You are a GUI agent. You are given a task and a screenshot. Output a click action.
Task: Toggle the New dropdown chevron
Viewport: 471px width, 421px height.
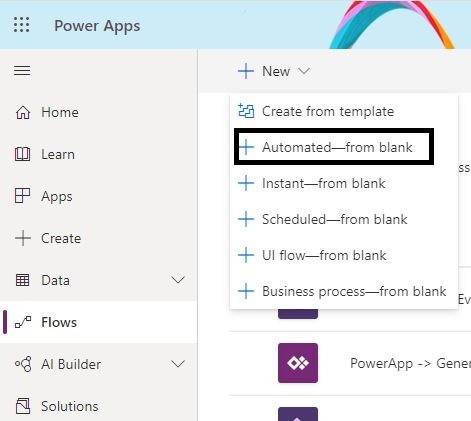[304, 71]
